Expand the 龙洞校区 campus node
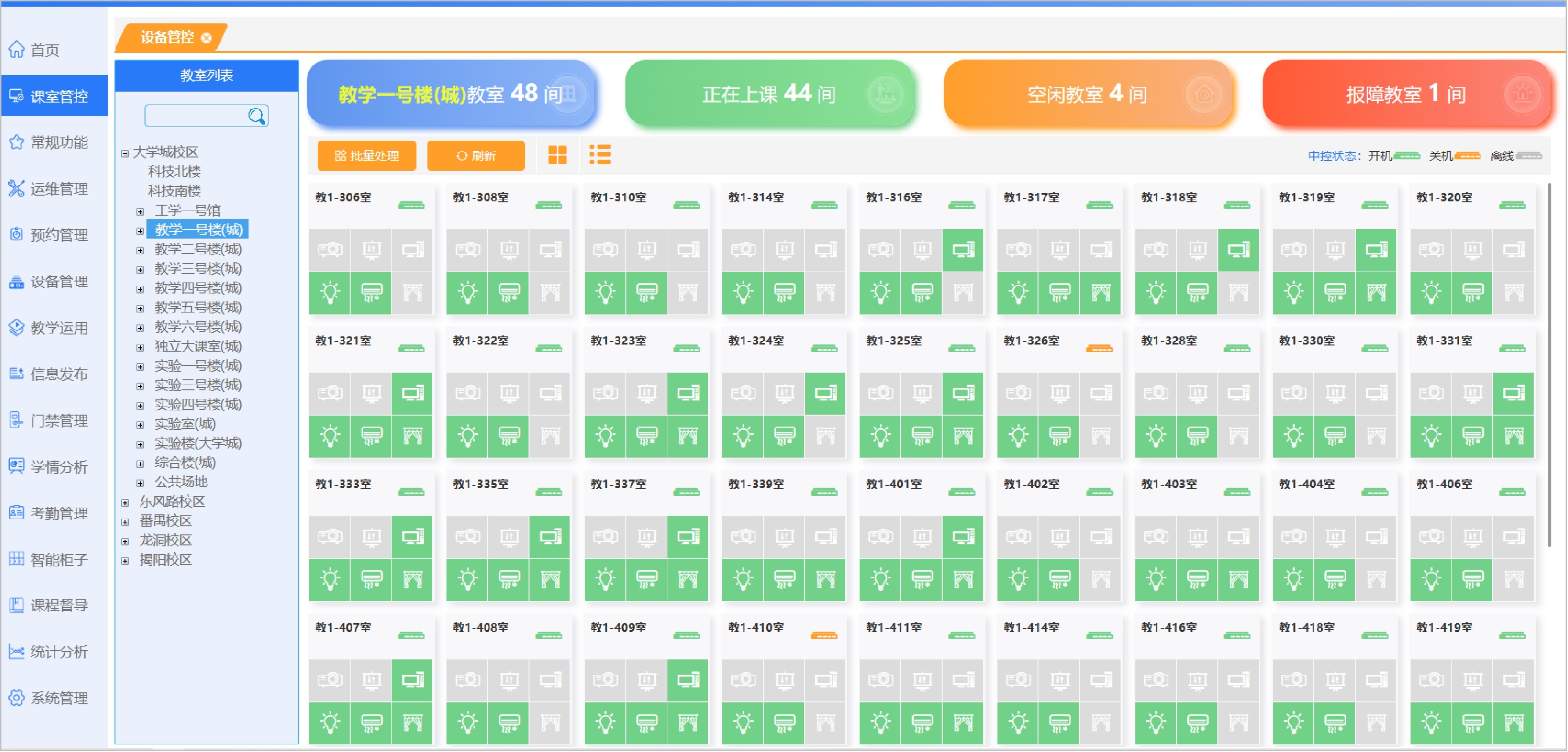This screenshot has height=752, width=1568. (125, 541)
